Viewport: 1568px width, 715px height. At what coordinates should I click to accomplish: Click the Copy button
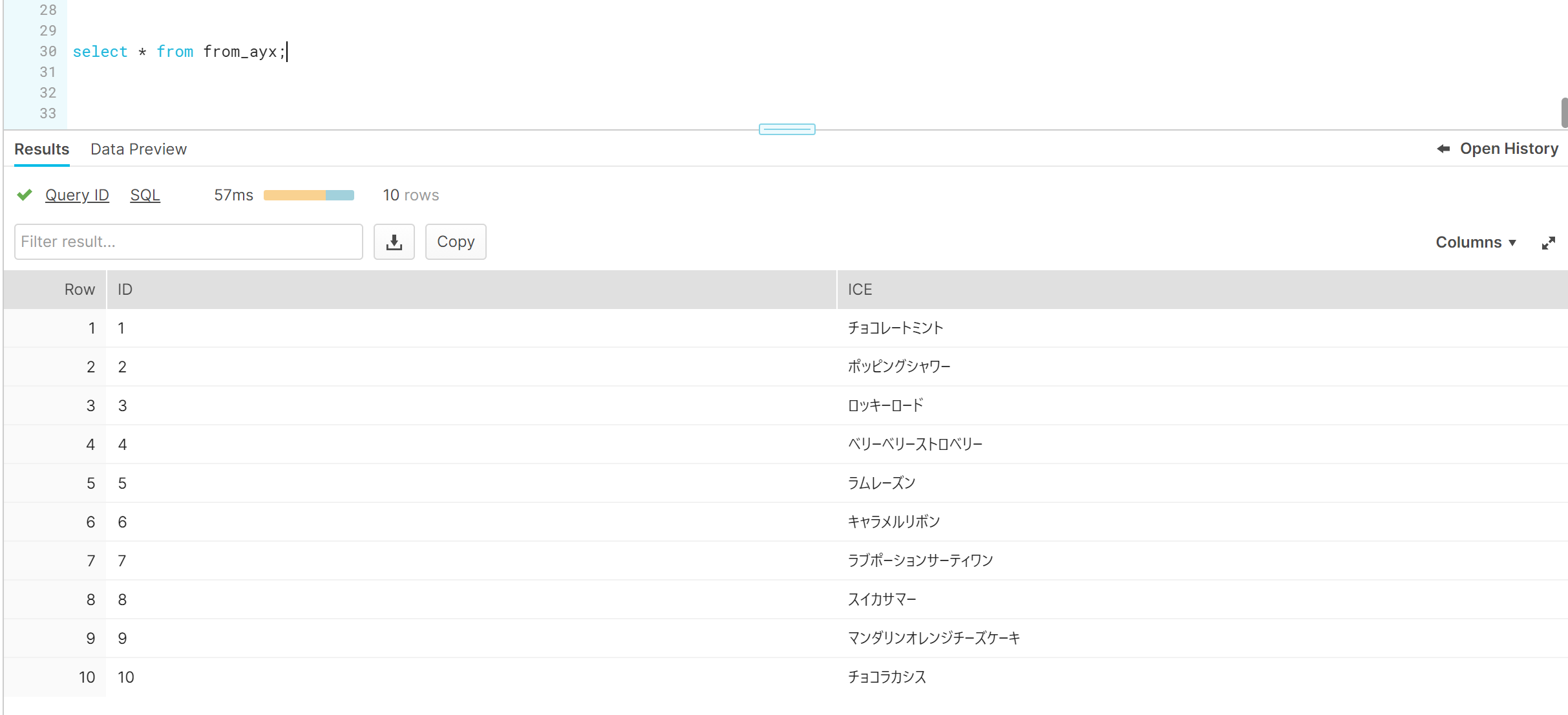pos(456,242)
